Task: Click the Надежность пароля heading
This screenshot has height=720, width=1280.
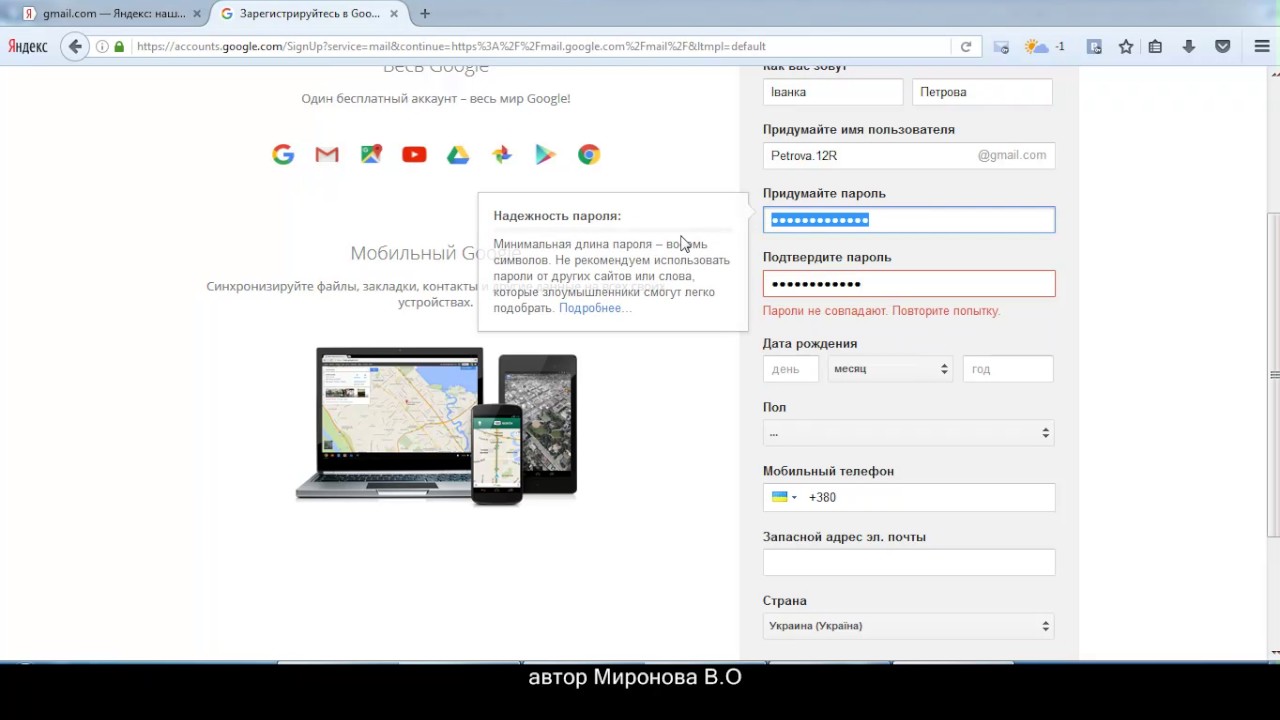Action: click(557, 216)
